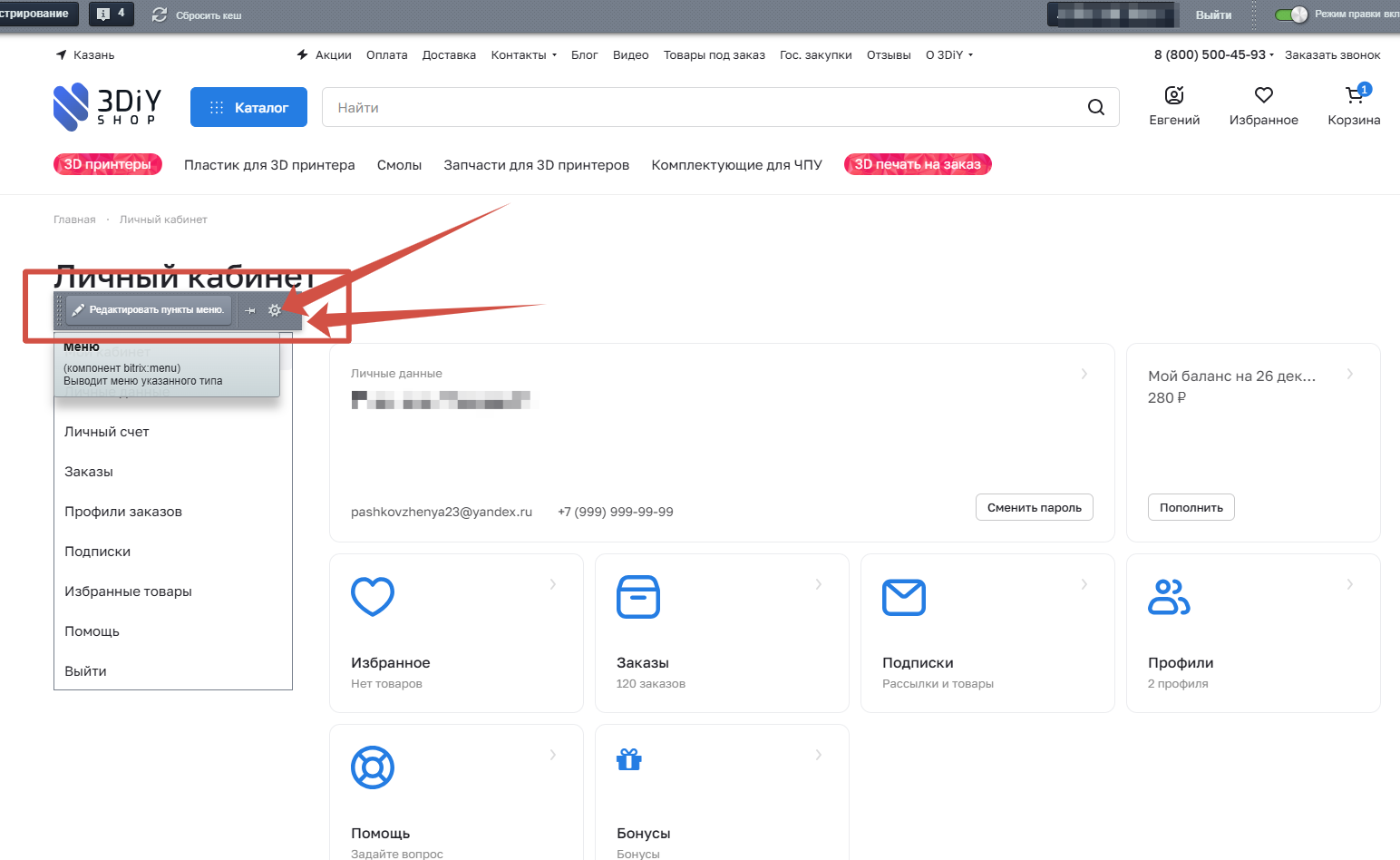Click the Пополнить balance button
The width and height of the screenshot is (1400, 860).
[1191, 507]
